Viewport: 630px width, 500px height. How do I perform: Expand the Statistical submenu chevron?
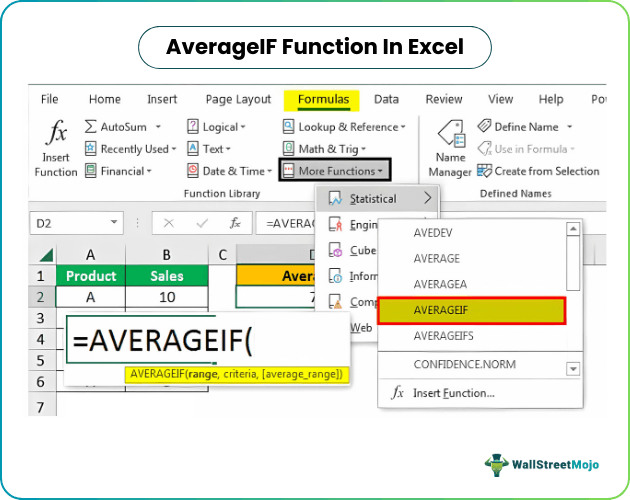pos(428,198)
